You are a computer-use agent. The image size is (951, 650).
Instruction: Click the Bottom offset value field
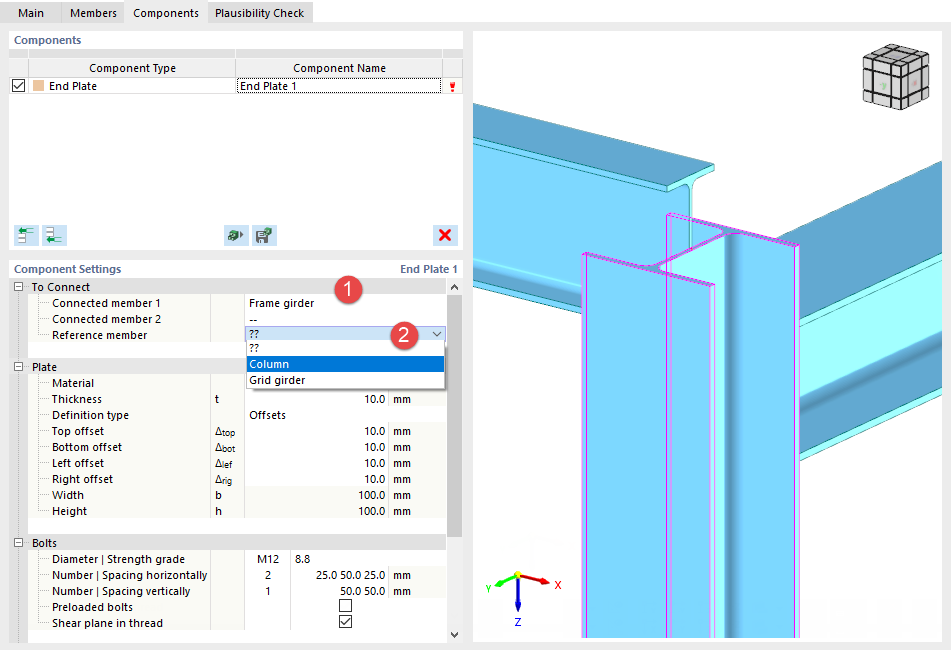coord(316,447)
